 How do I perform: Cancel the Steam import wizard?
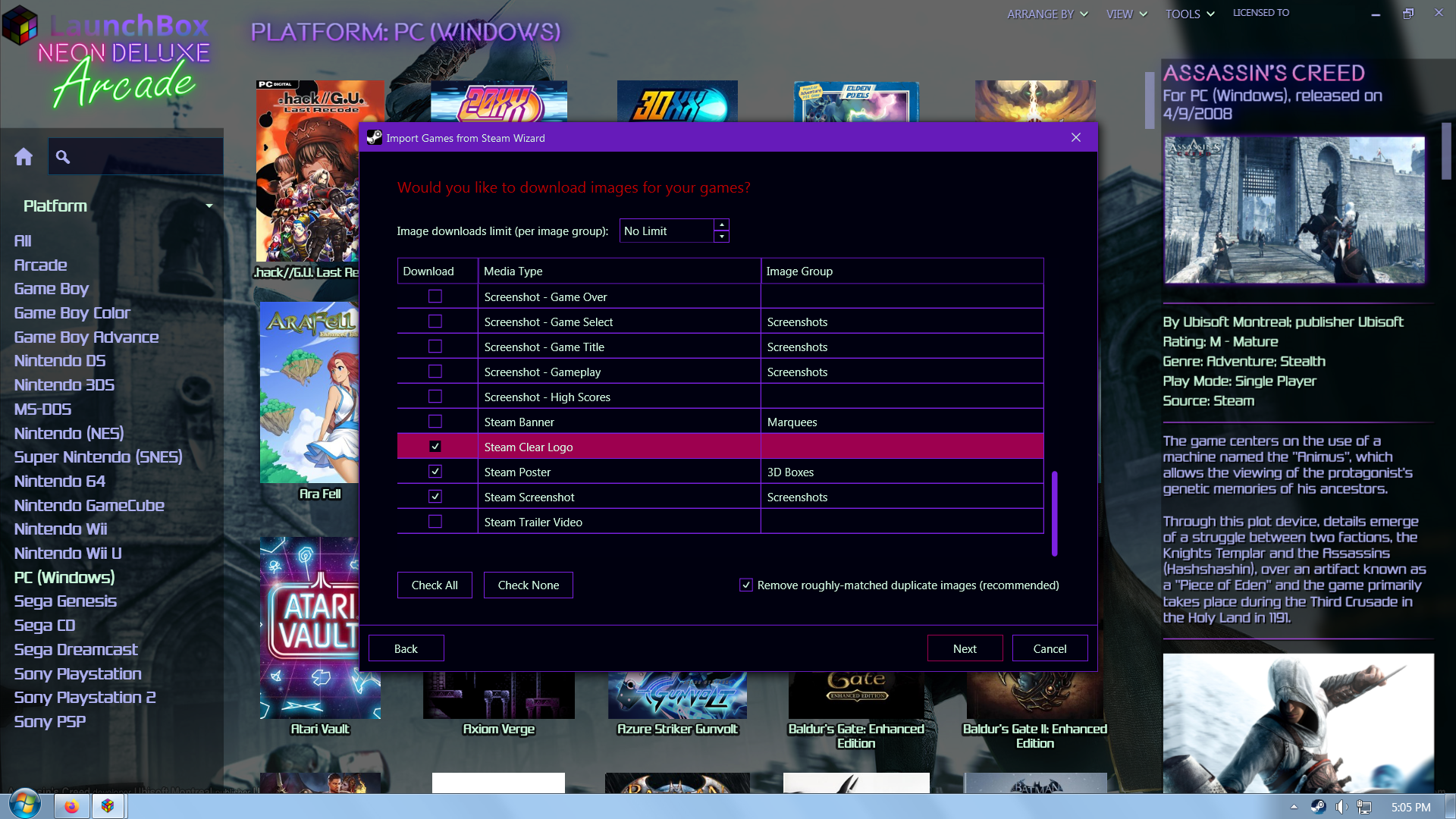[x=1050, y=648]
